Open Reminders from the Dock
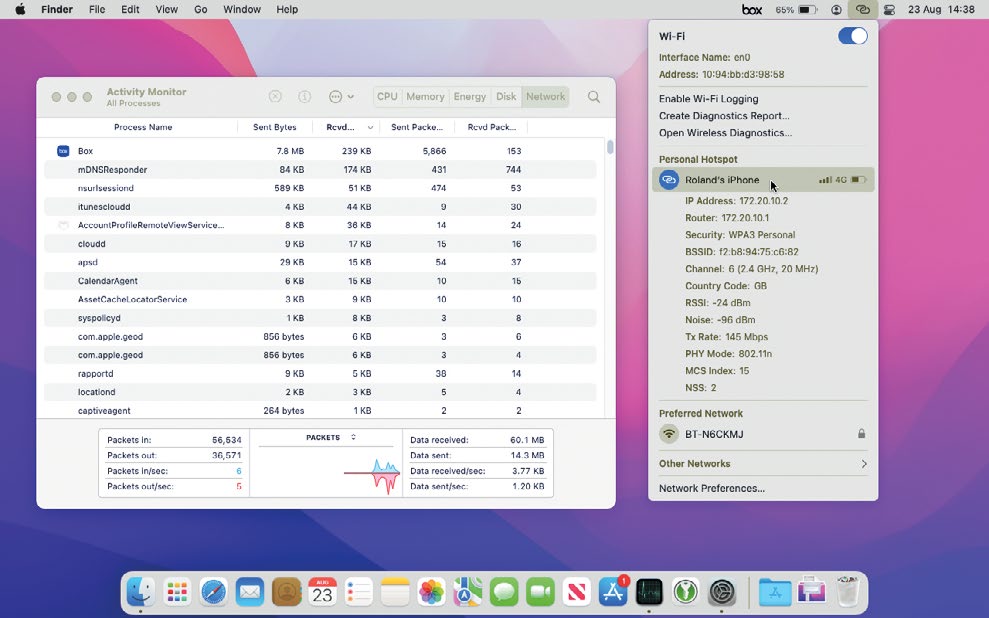This screenshot has width=989, height=618. 359,592
